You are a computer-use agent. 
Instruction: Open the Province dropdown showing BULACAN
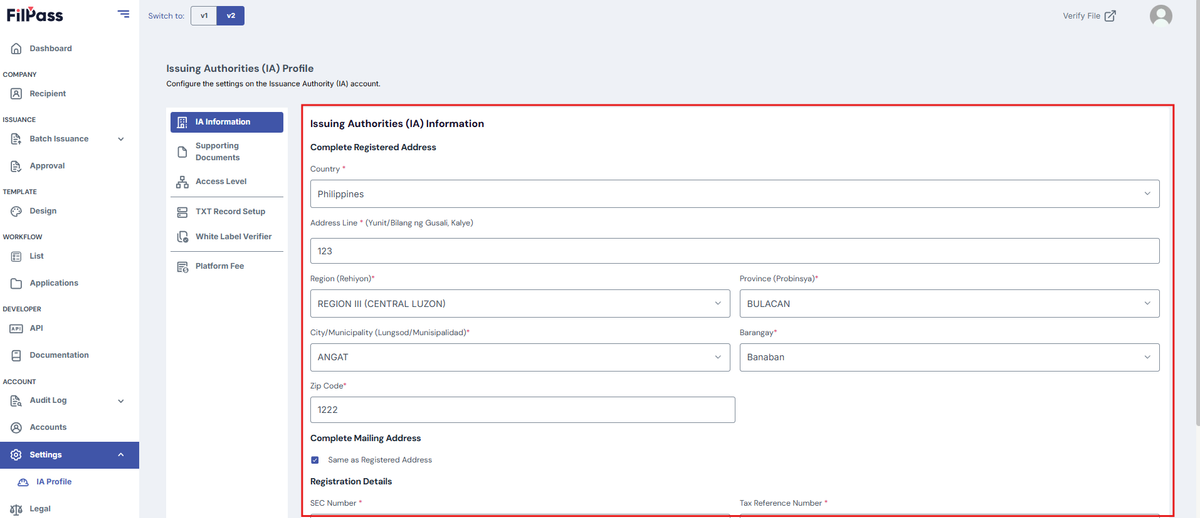coord(950,303)
